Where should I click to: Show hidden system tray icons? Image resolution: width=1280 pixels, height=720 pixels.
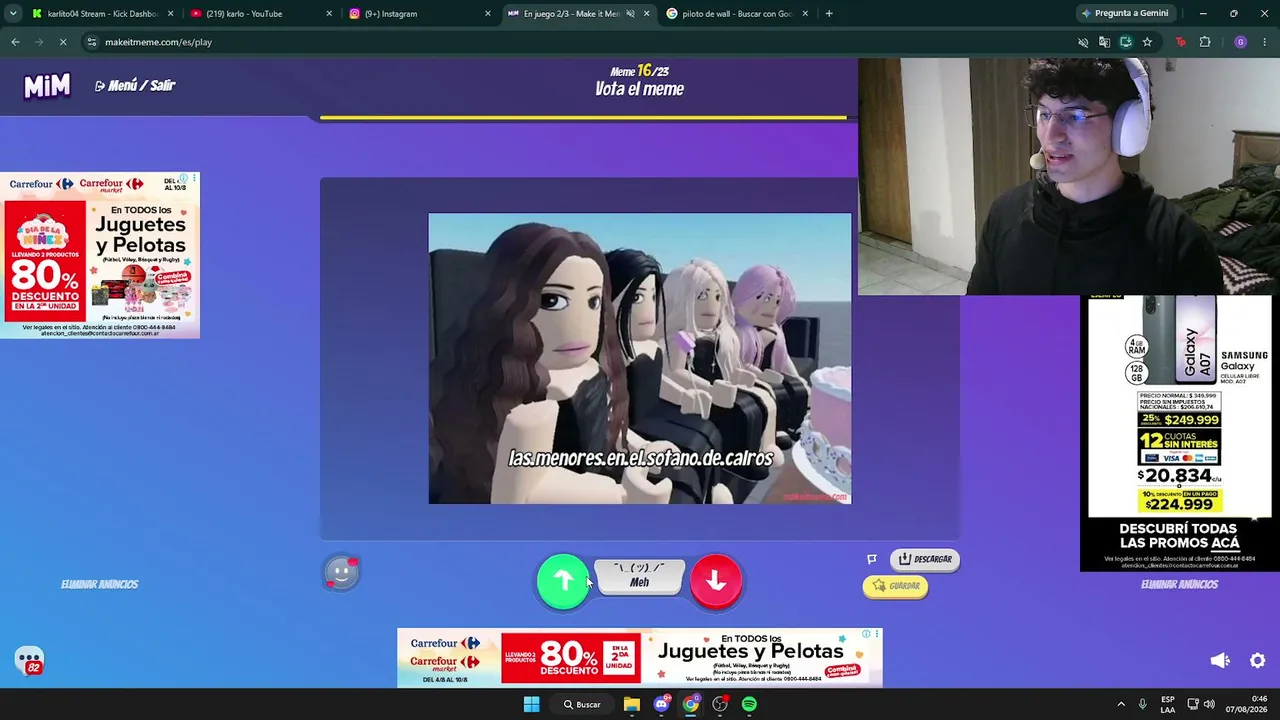tap(1121, 704)
